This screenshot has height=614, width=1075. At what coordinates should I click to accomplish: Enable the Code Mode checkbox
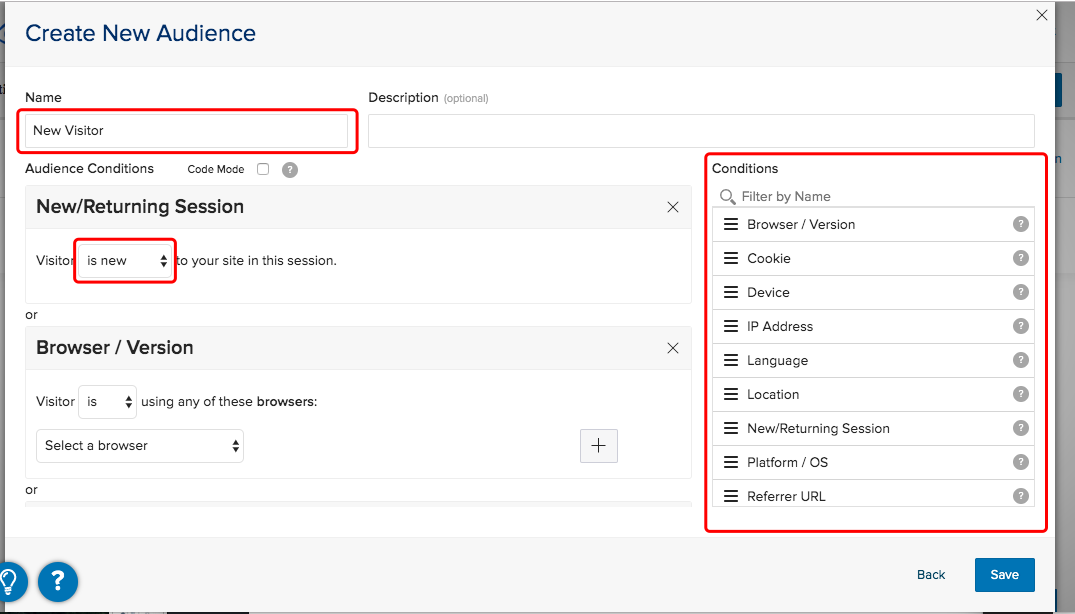coord(263,169)
